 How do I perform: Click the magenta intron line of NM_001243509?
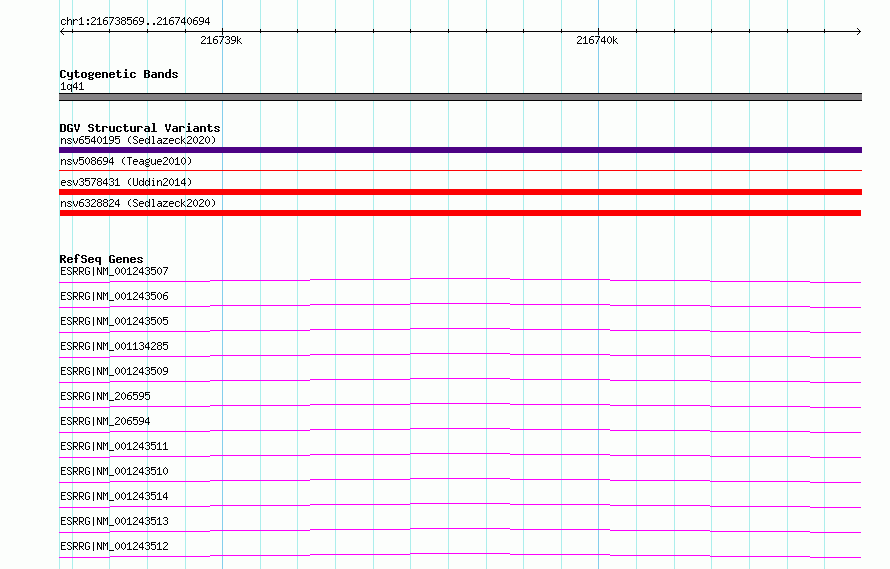(x=460, y=380)
